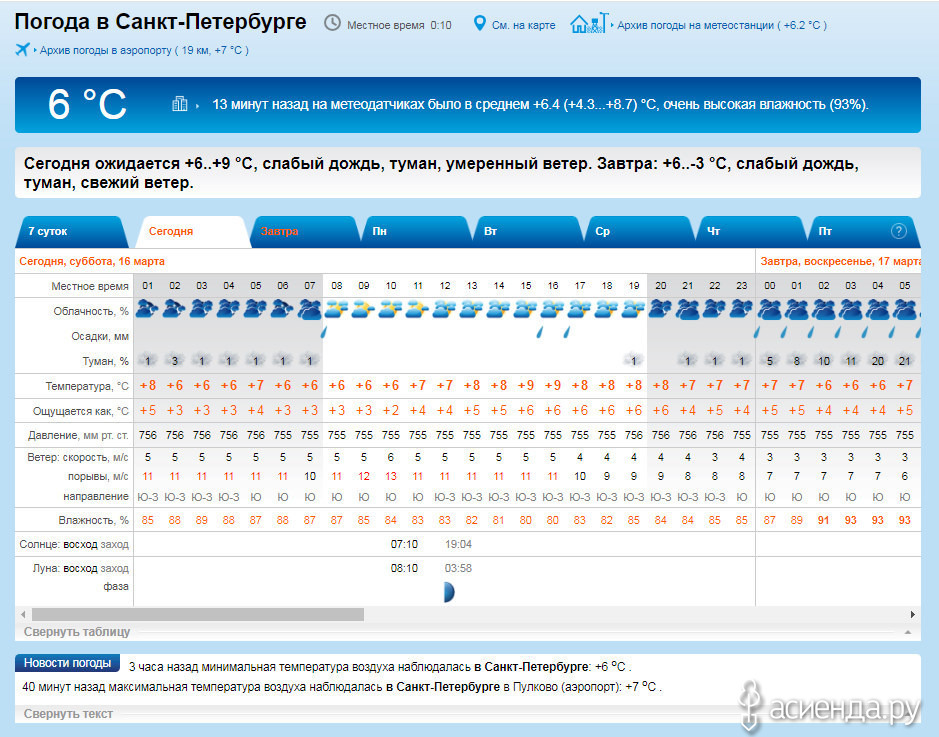Click the weather station house icon
The width and height of the screenshot is (939, 737).
click(589, 23)
